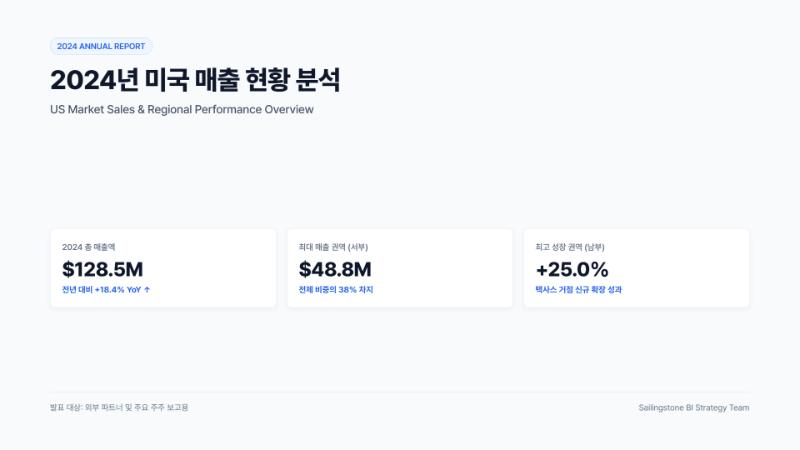800x450 pixels.
Task: Click the 발표 대상 footer note
Action: [x=119, y=407]
